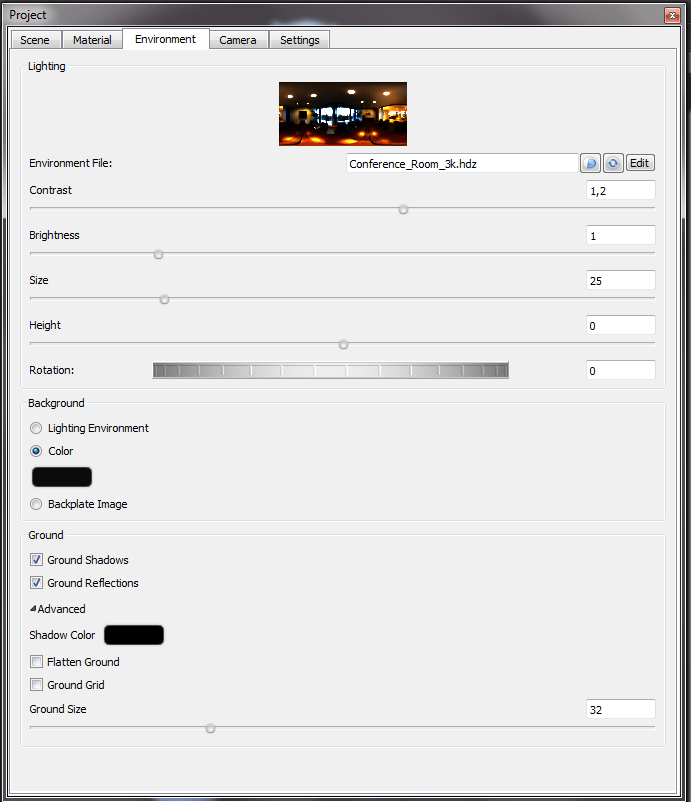Click the Environment File name field
This screenshot has height=802, width=691.
[x=462, y=164]
